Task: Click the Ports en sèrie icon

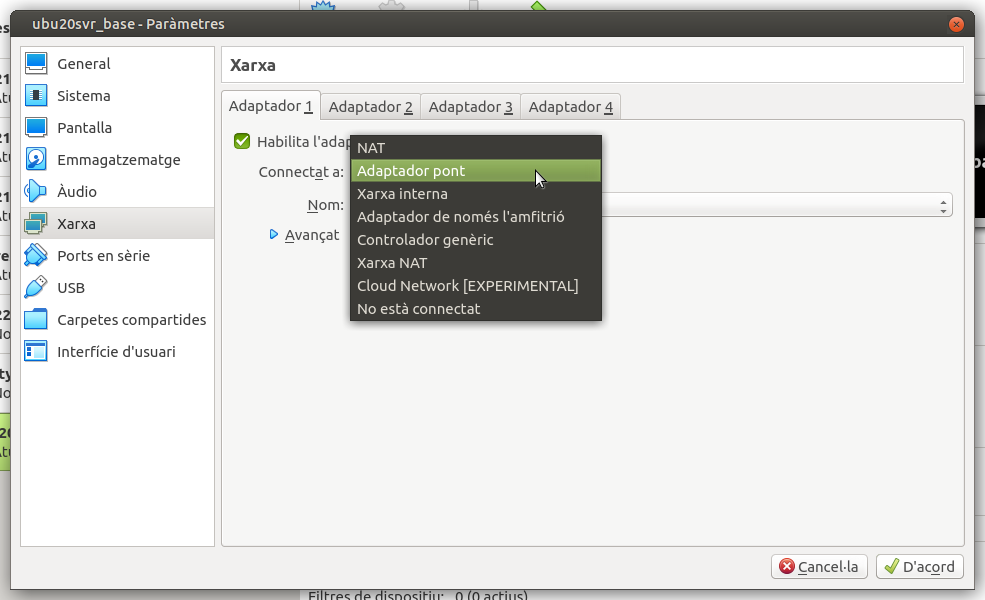Action: click(x=36, y=256)
